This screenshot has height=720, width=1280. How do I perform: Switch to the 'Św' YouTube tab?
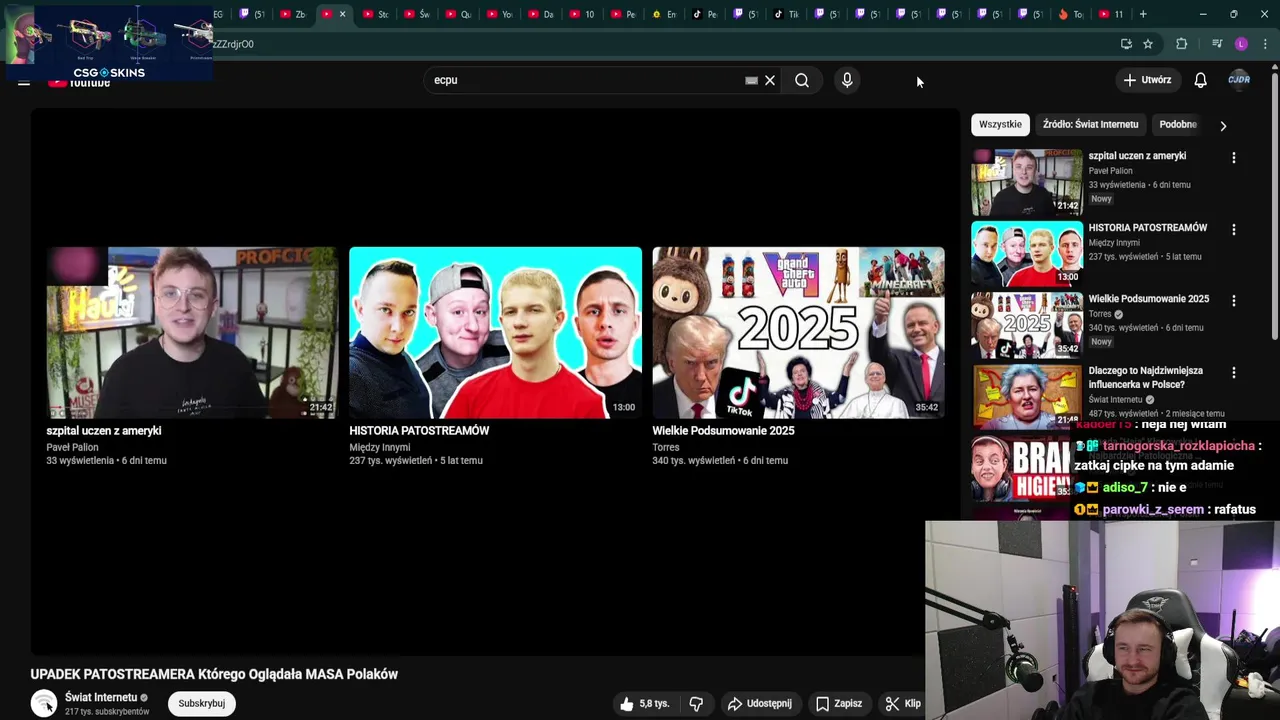point(418,14)
